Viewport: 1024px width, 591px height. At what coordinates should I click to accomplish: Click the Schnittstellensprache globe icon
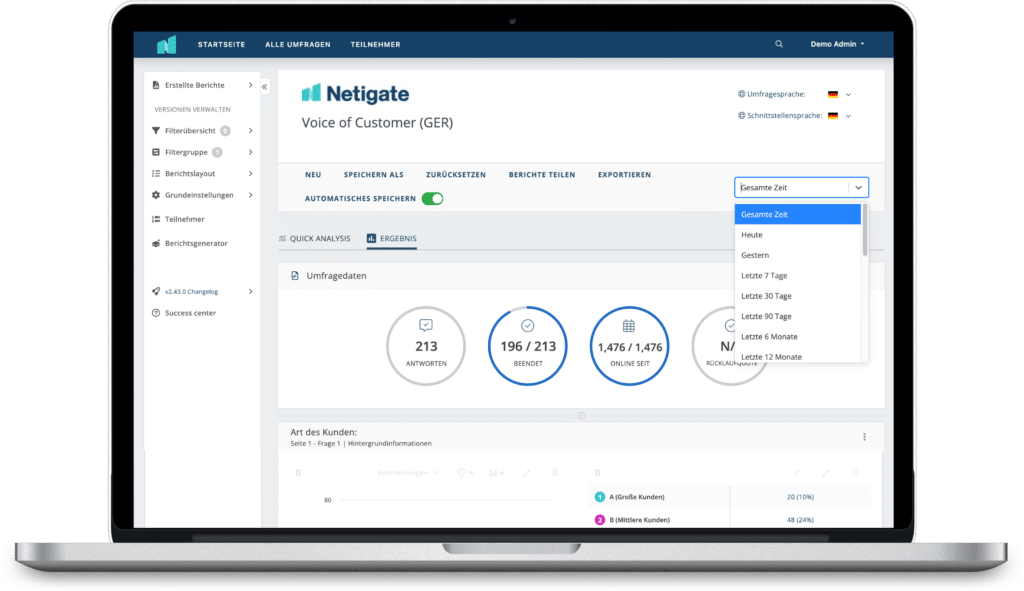click(741, 116)
